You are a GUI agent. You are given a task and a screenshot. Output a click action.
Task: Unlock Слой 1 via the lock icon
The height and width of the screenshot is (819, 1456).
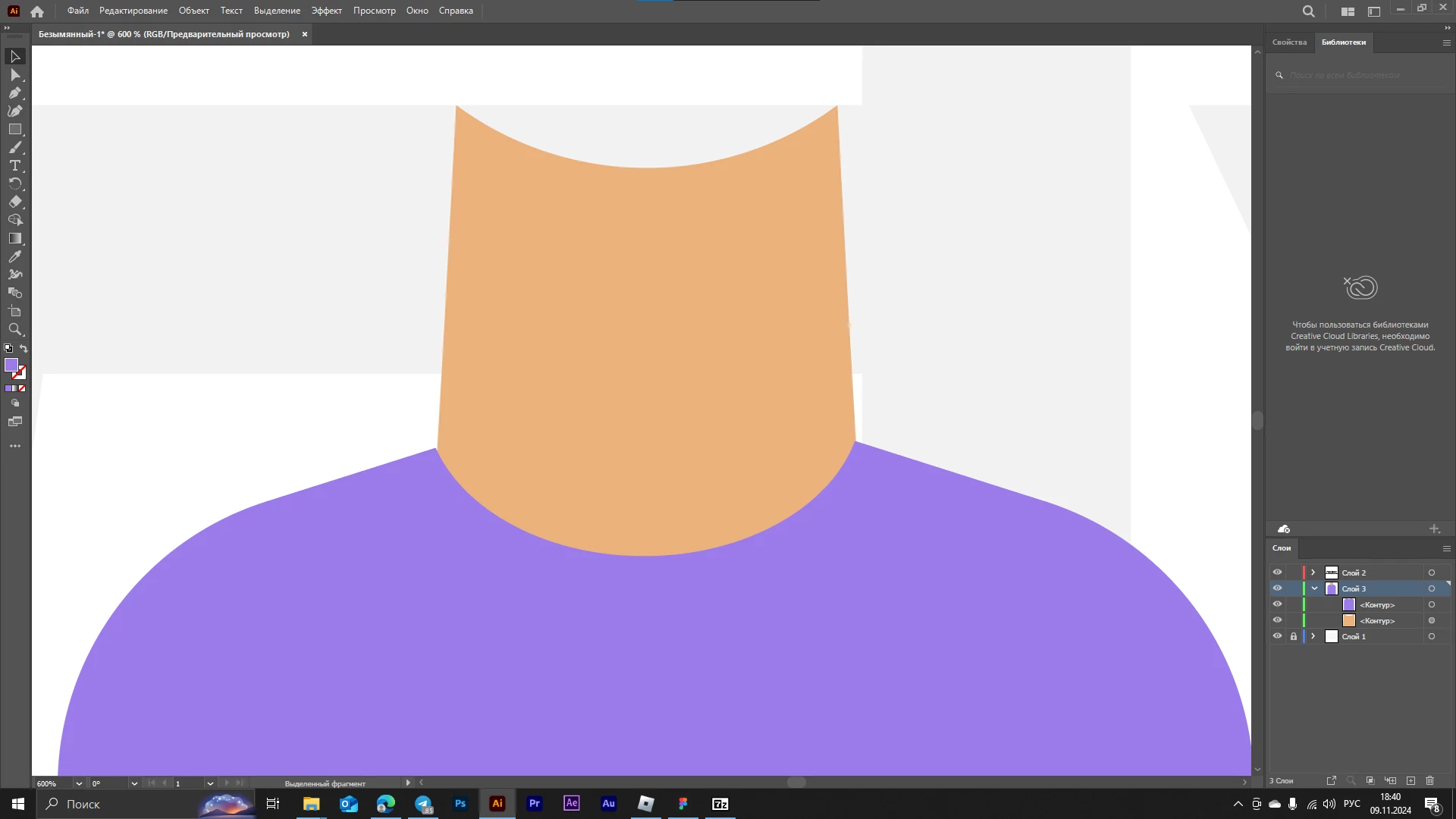(x=1294, y=636)
